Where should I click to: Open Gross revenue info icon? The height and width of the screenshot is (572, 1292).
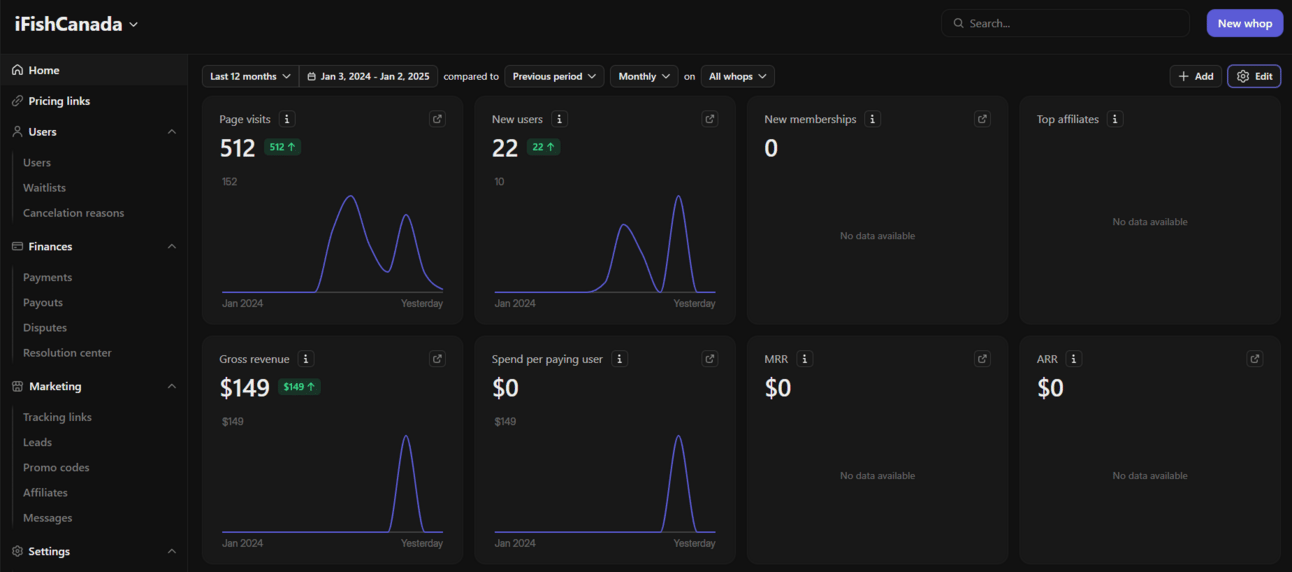pyautogui.click(x=306, y=359)
